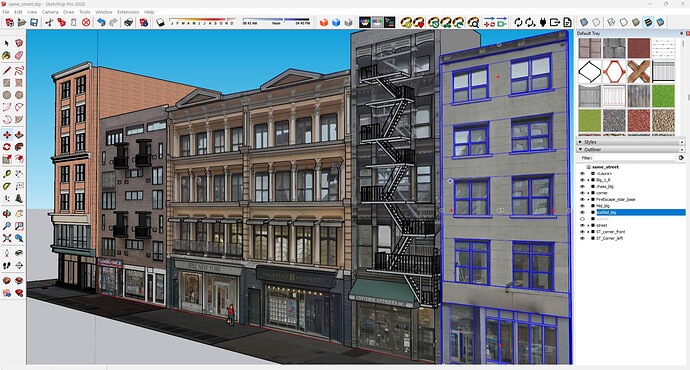Toggle the Show/Hide Shadows button
Viewport: 690px width, 370px height.
160,22
